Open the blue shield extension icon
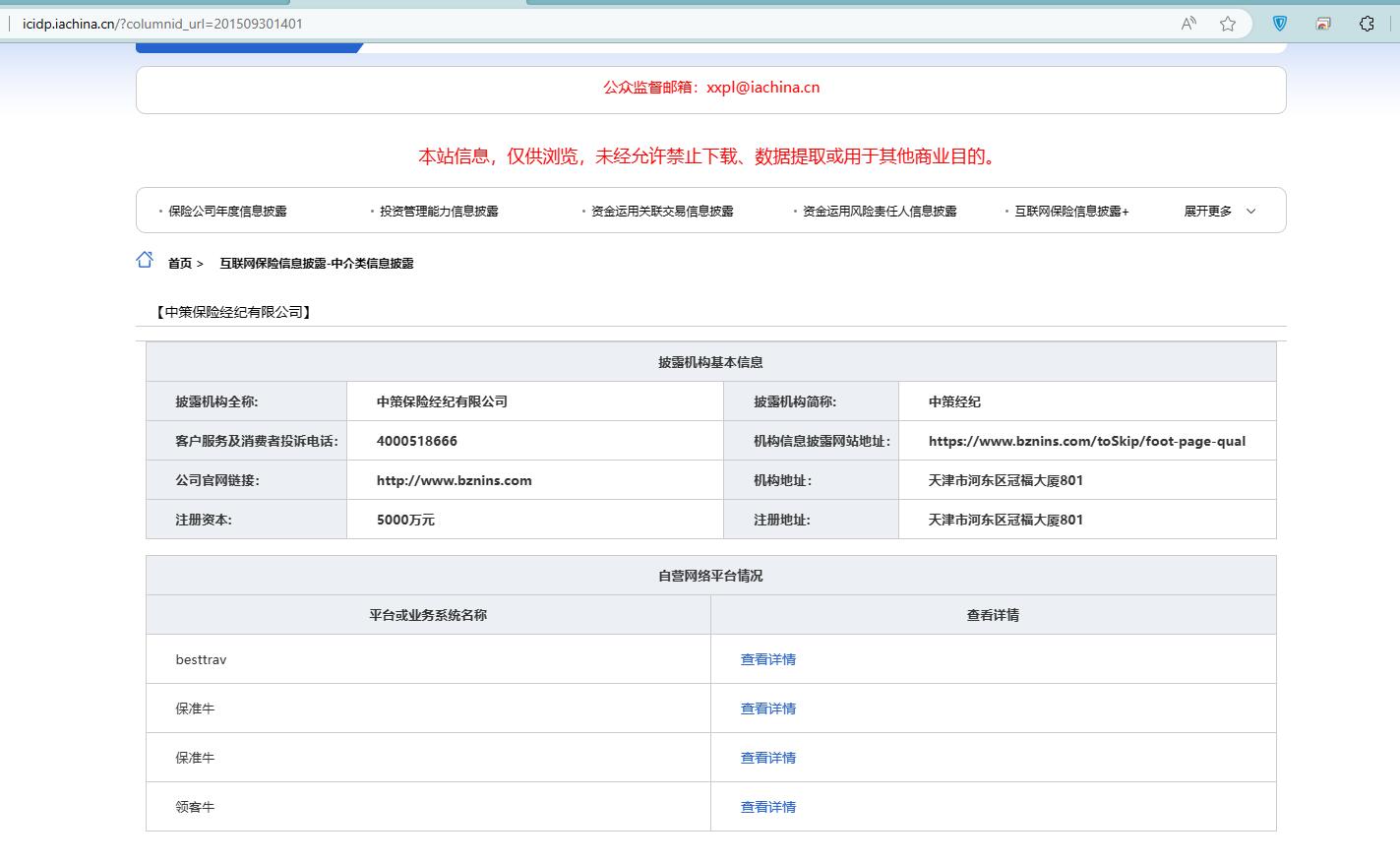This screenshot has height=862, width=1400. pos(1280,24)
